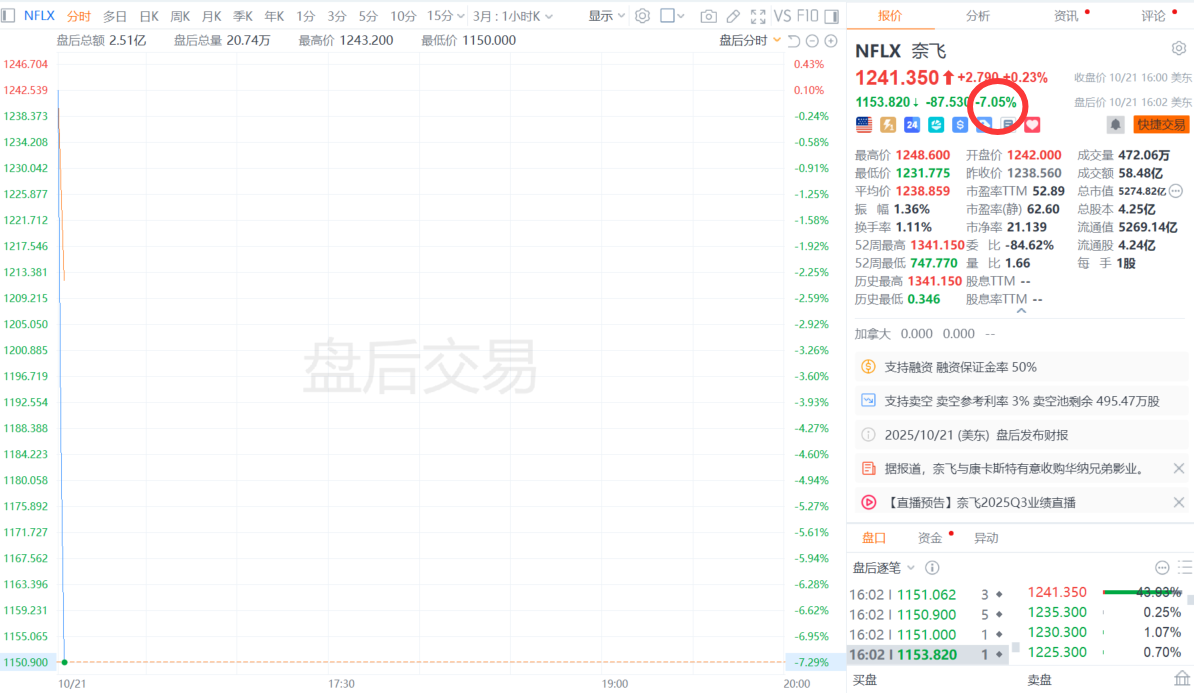Open the 显示 display dropdown

607,16
